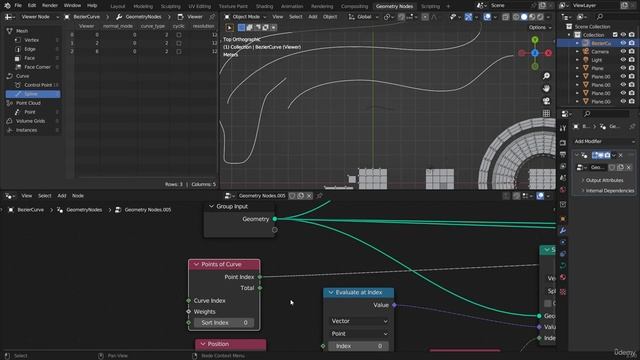Screen dimensions: 640x360
Task: Open the Global transform orientation dropdown
Action: tap(362, 17)
